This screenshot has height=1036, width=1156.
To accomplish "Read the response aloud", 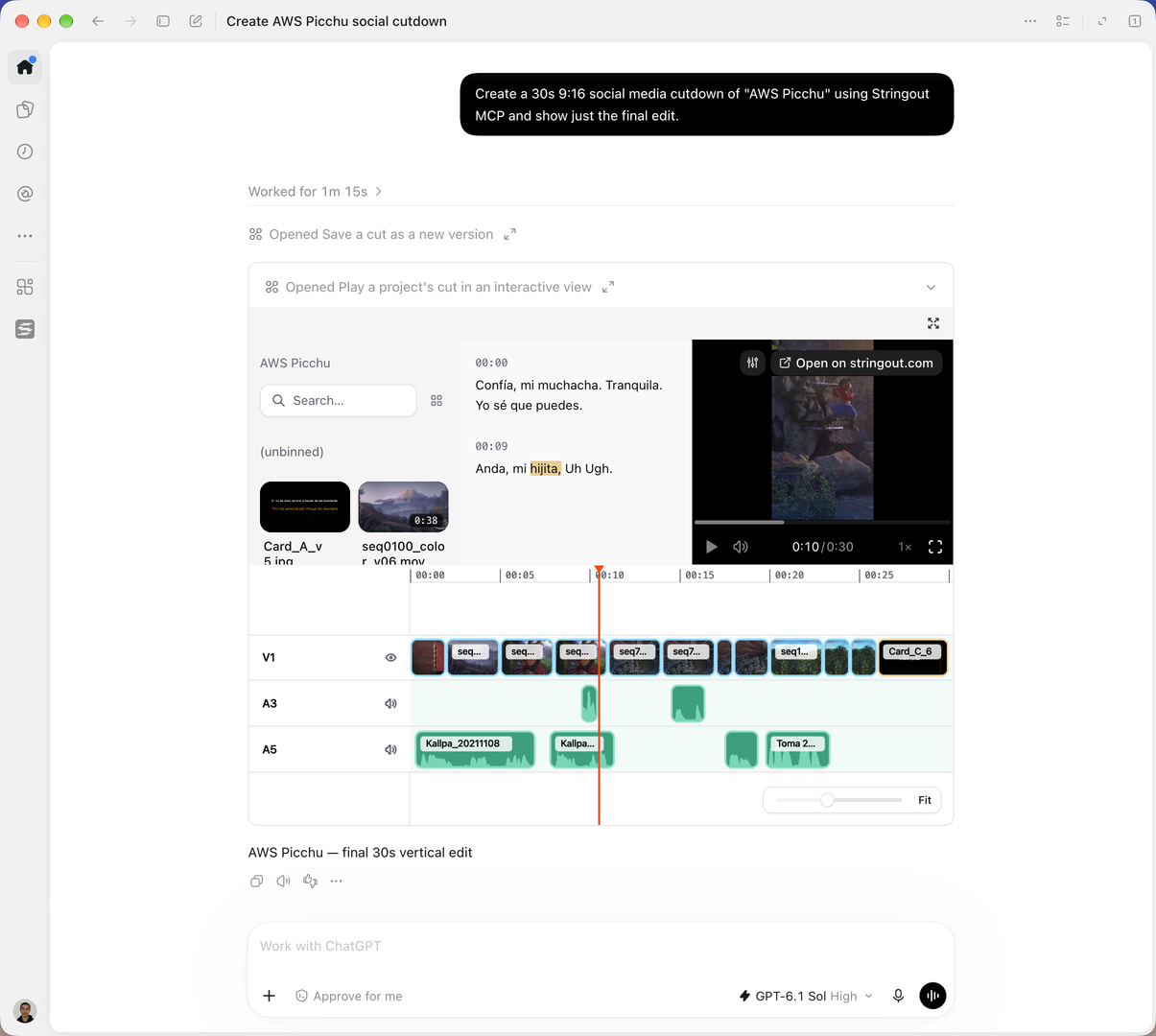I will click(x=283, y=881).
